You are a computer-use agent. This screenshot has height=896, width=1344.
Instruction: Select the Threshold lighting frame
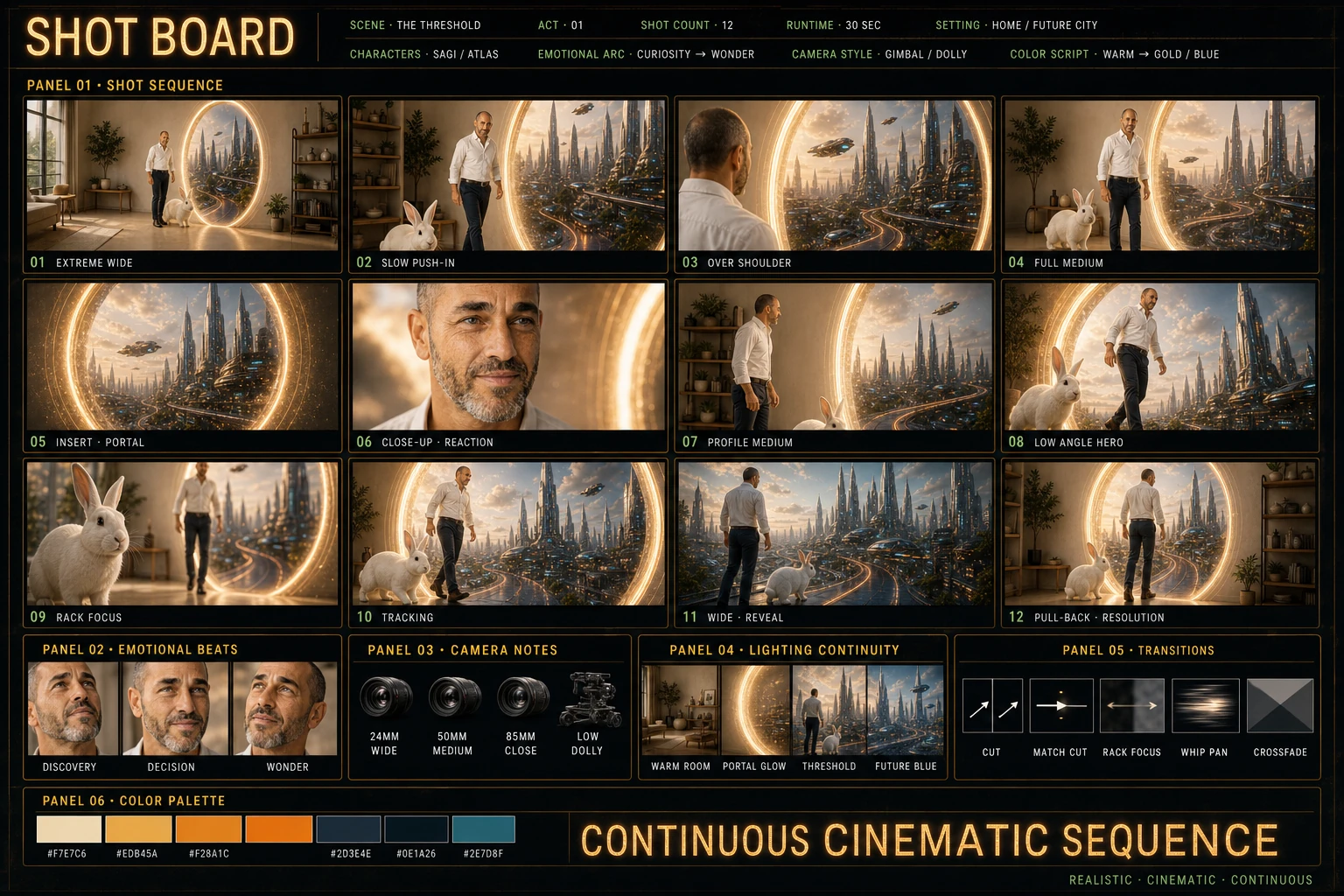click(x=829, y=710)
